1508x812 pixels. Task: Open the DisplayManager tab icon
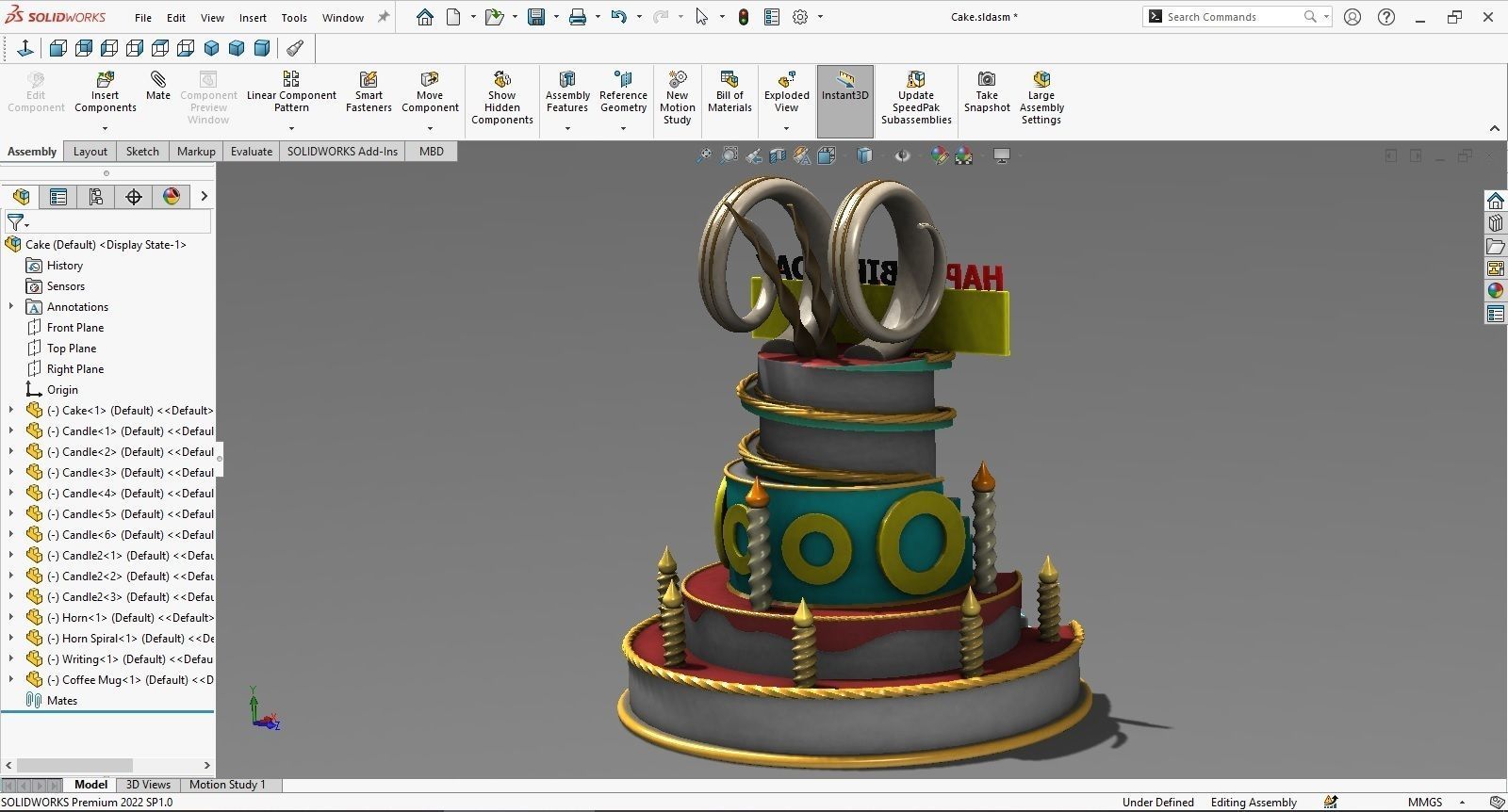pos(172,196)
